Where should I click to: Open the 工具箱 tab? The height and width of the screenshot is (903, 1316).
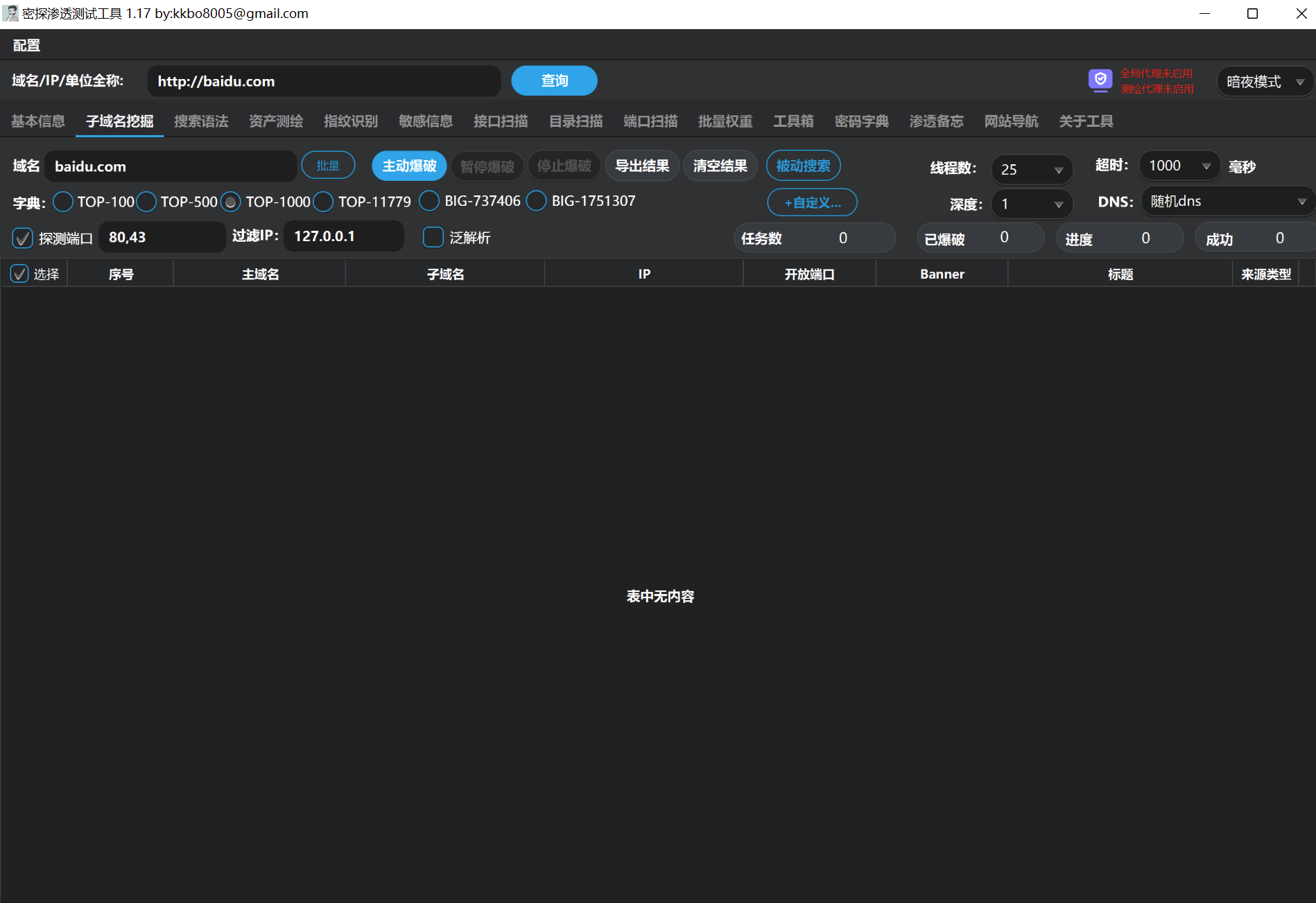click(793, 121)
